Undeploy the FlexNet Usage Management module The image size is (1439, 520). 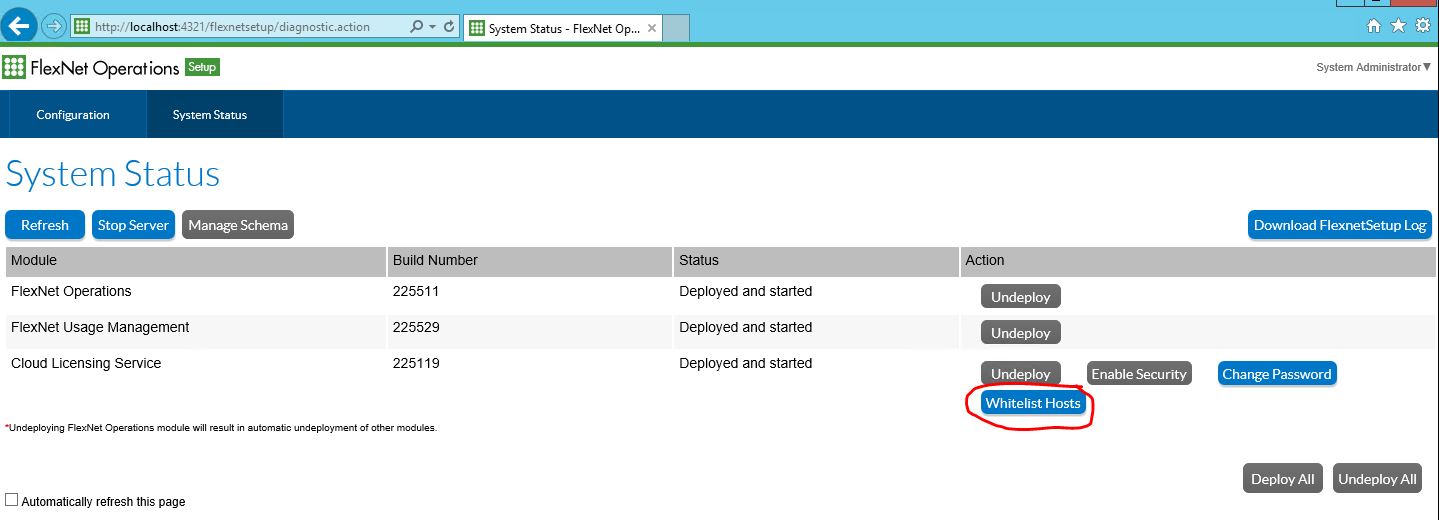pyautogui.click(x=1021, y=332)
